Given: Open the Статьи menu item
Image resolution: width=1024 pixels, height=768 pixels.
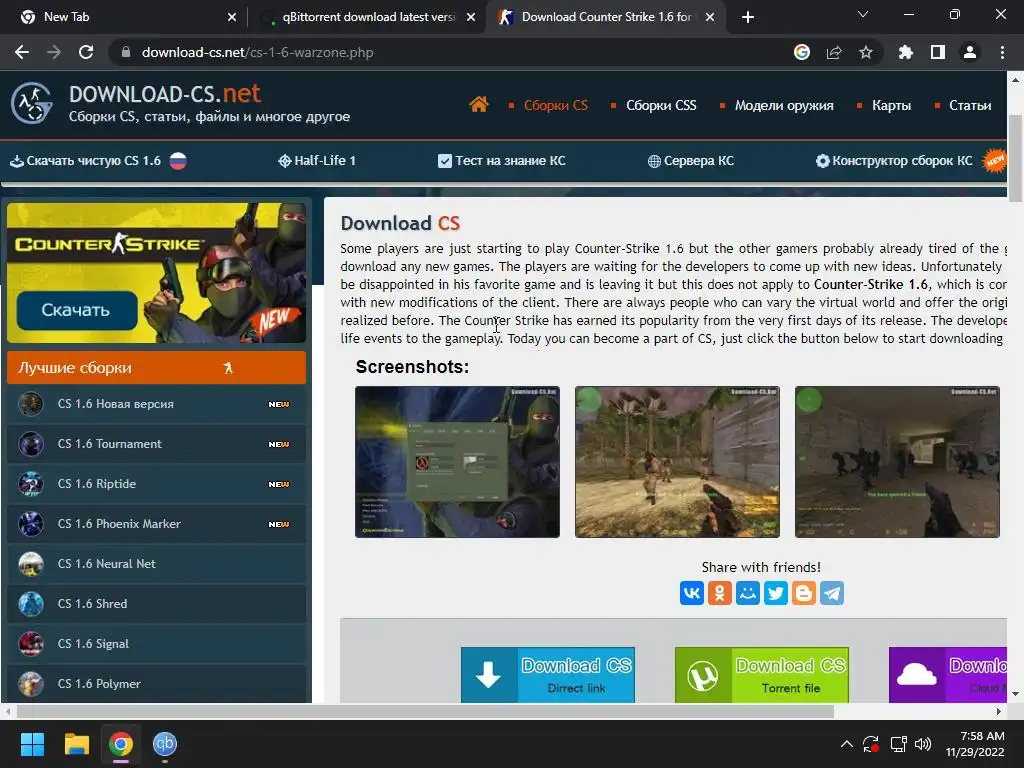Looking at the screenshot, I should pyautogui.click(x=970, y=105).
